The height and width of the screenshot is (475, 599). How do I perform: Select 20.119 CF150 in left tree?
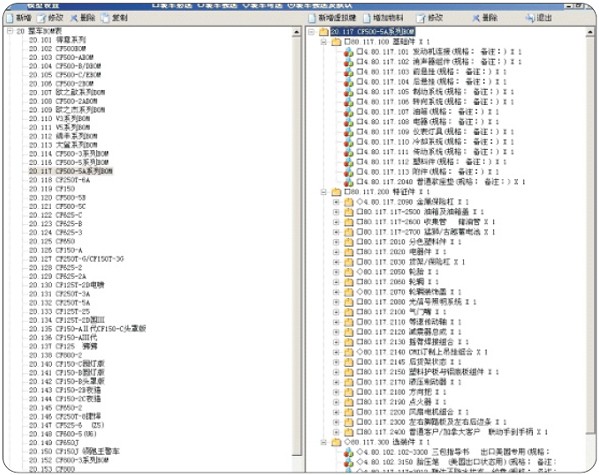tap(52, 189)
